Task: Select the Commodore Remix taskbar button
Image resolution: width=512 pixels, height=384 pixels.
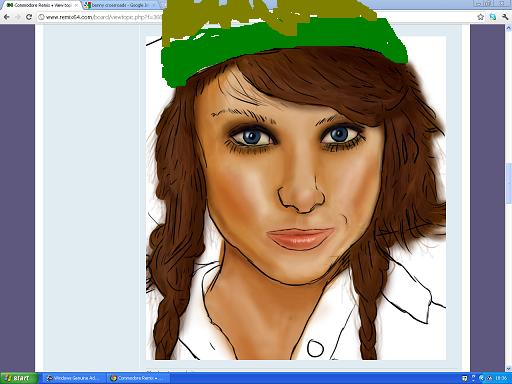Action: (x=137, y=378)
